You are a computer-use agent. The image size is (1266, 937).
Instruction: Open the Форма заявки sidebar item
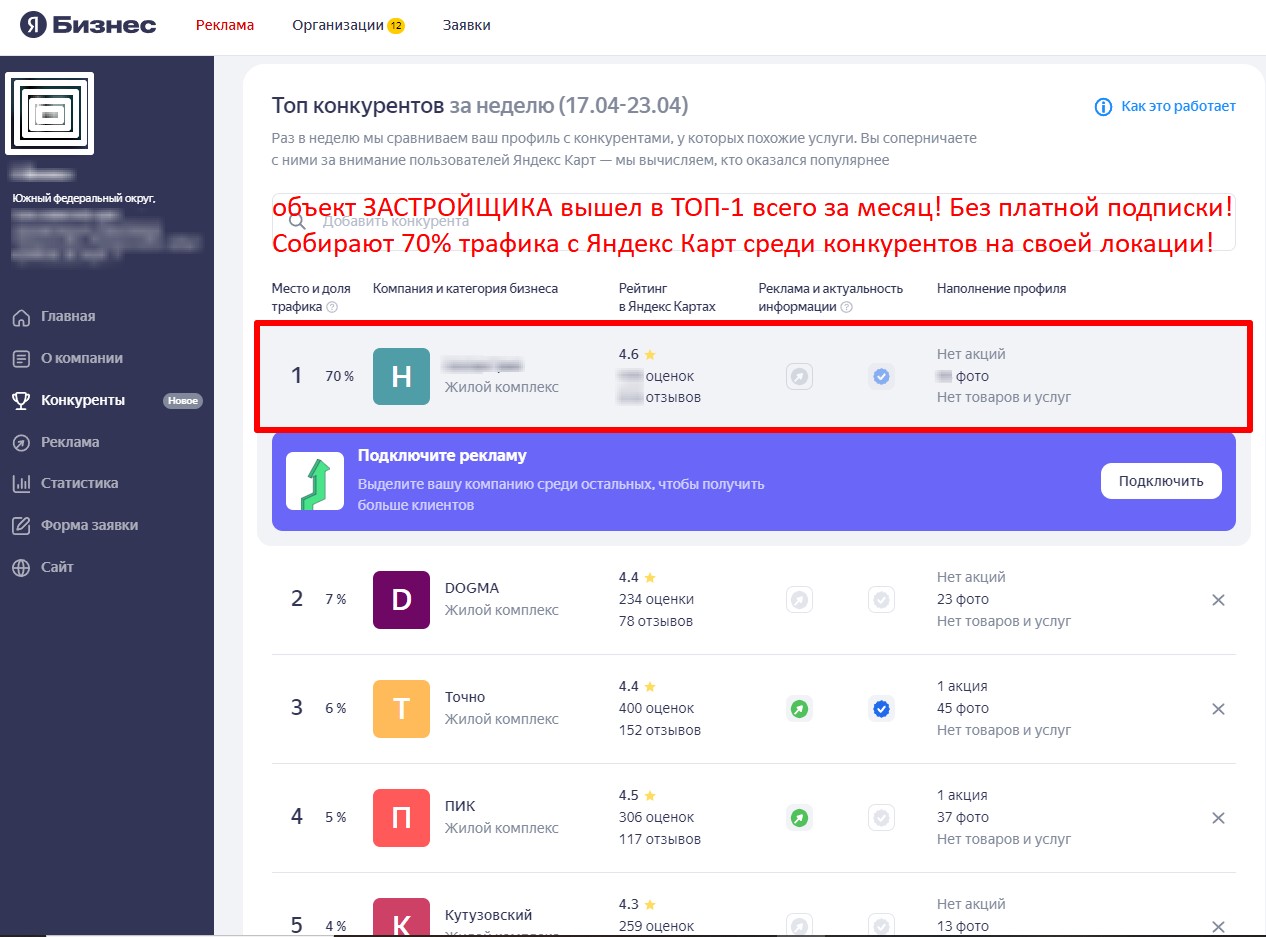[x=89, y=525]
